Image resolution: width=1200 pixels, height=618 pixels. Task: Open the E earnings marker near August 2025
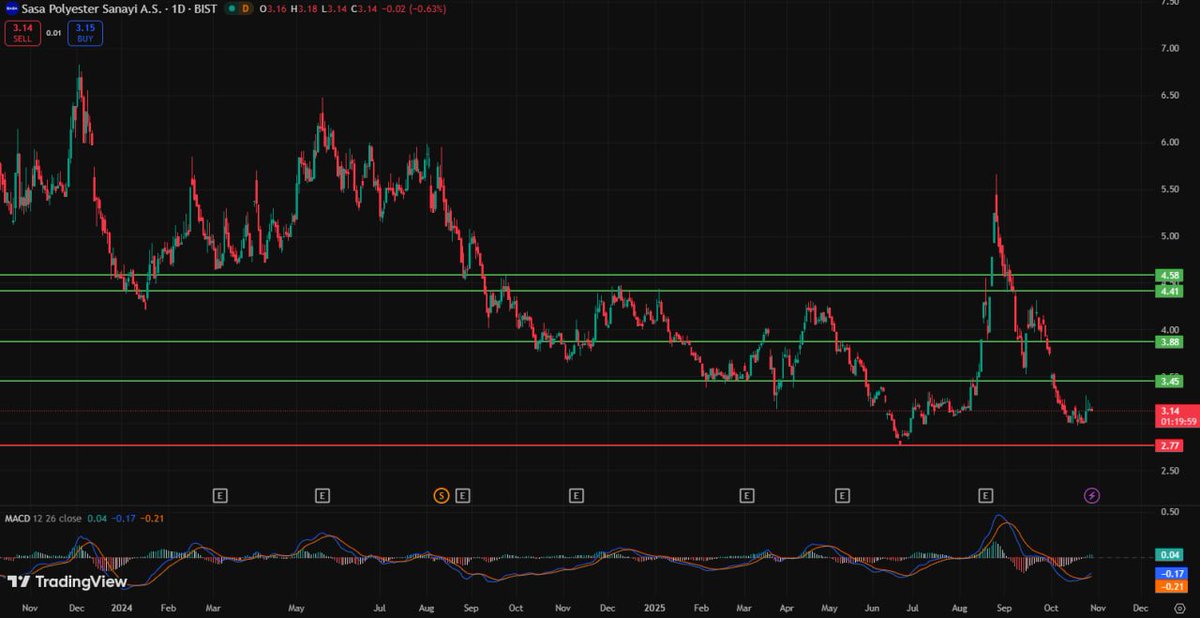click(x=986, y=495)
